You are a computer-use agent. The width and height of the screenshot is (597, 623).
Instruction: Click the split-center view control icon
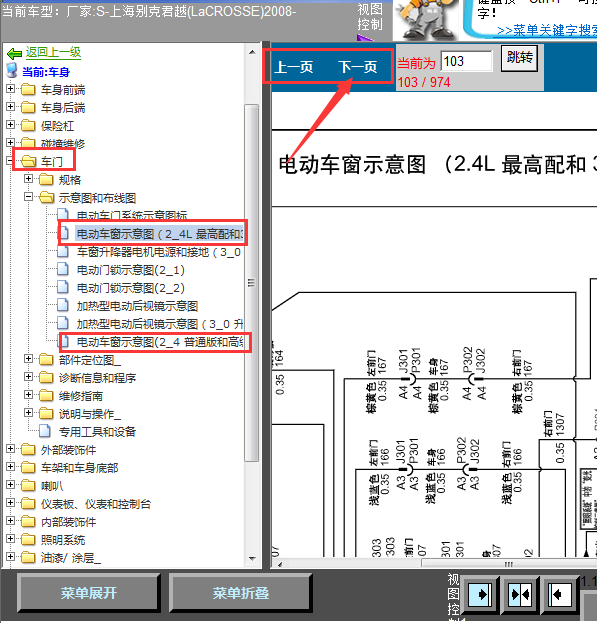tap(521, 595)
